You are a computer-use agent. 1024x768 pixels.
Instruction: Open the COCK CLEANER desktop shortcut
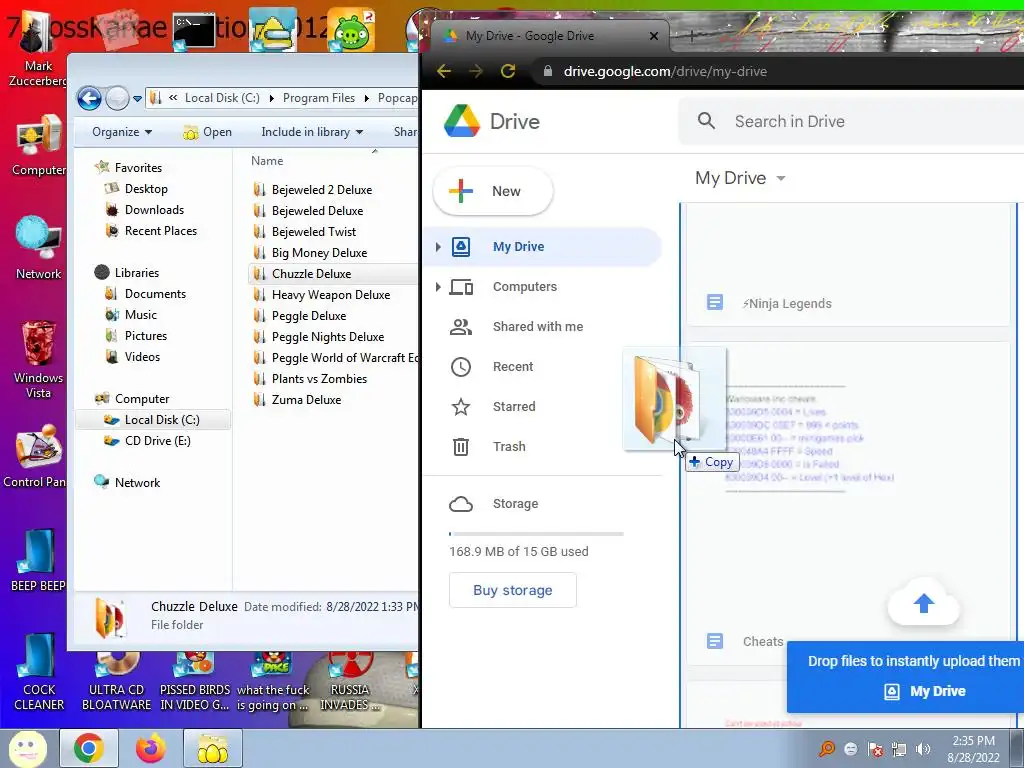click(x=39, y=671)
